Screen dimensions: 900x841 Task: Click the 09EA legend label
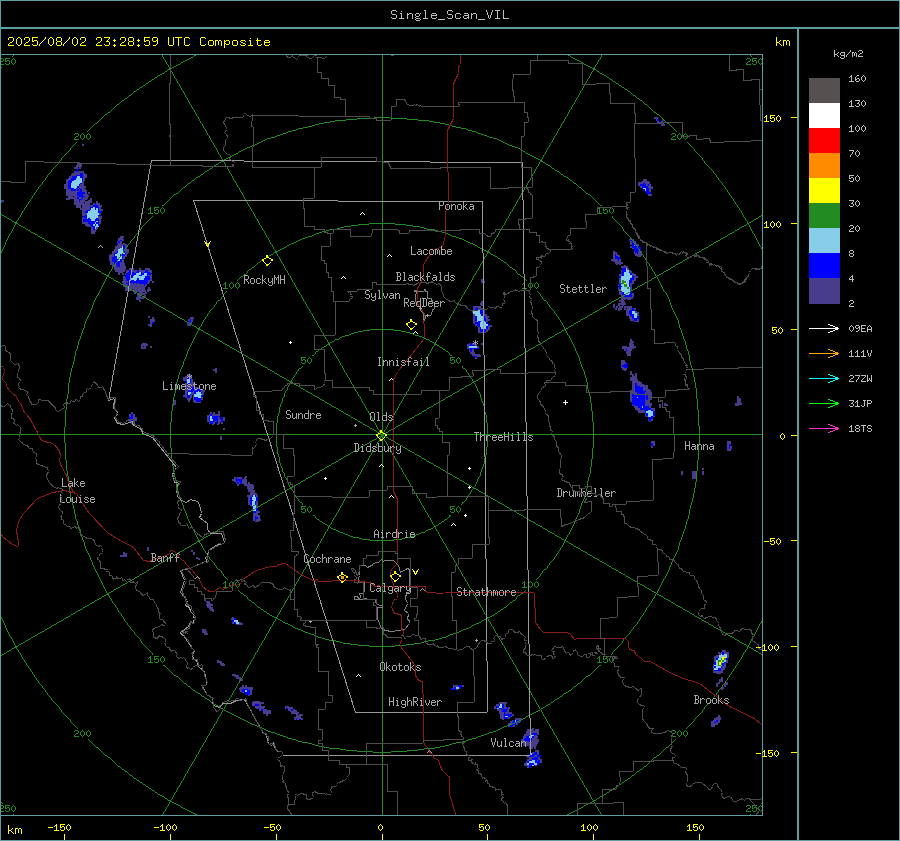[x=860, y=328]
